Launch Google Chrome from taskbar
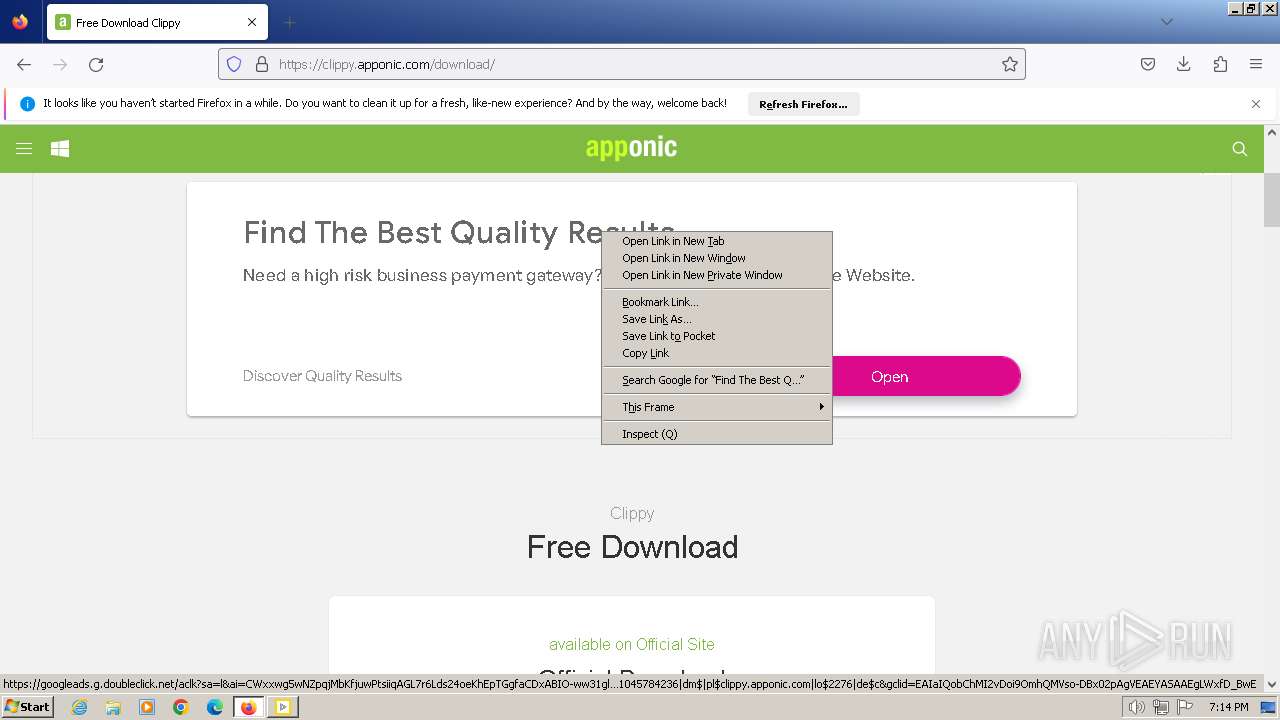This screenshot has width=1280, height=720. pos(181,707)
